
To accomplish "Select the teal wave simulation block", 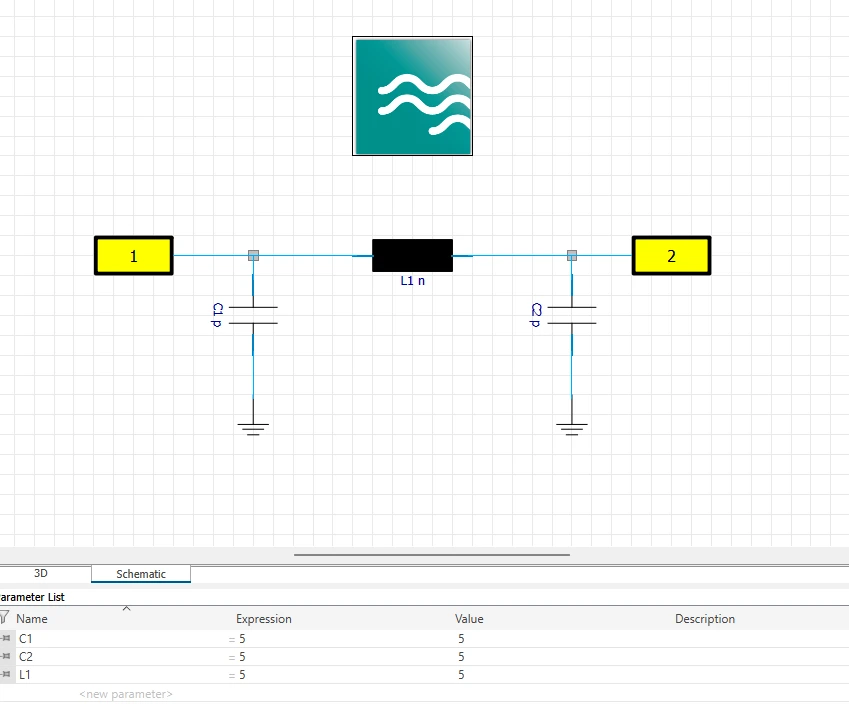I will tap(412, 96).
